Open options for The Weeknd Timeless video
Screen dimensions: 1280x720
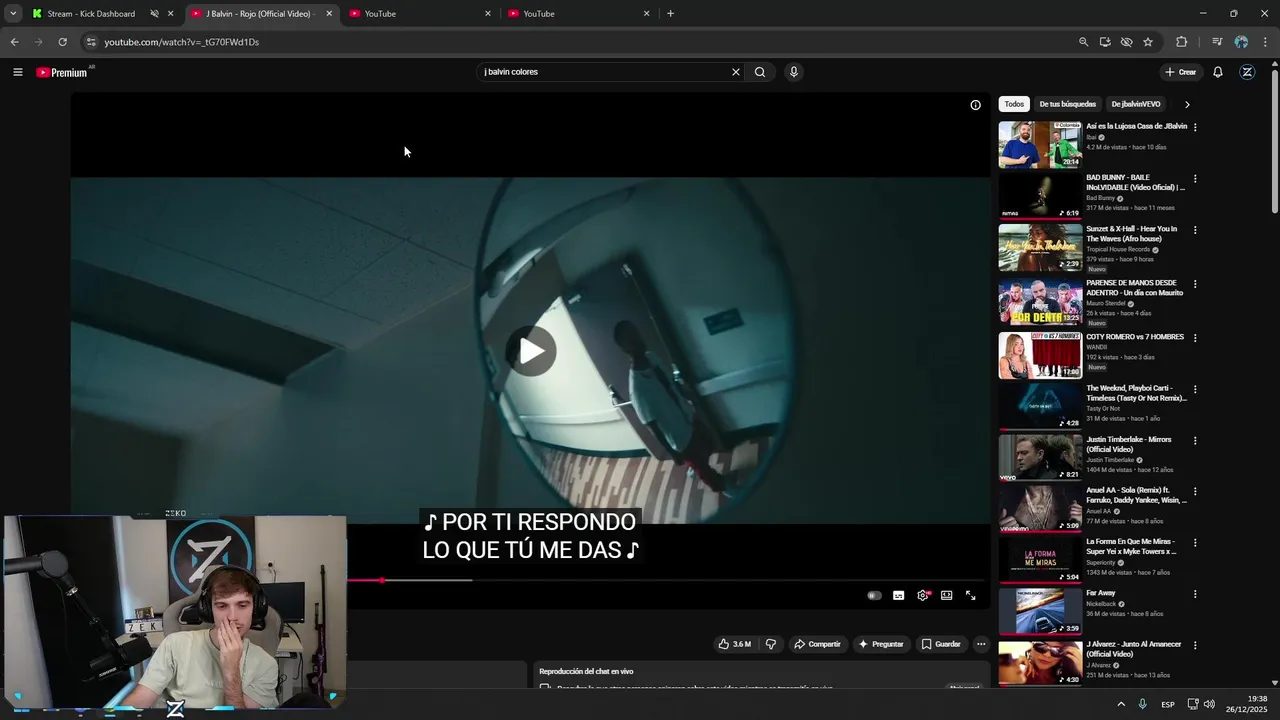[x=1195, y=389]
